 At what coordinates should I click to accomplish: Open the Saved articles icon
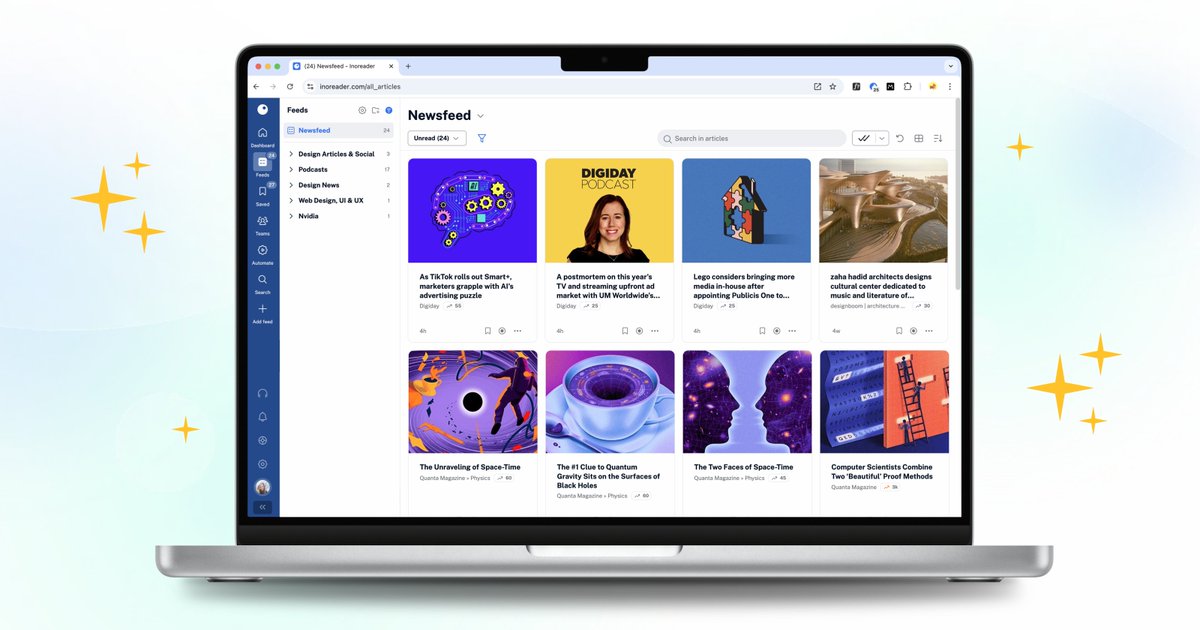click(x=262, y=191)
